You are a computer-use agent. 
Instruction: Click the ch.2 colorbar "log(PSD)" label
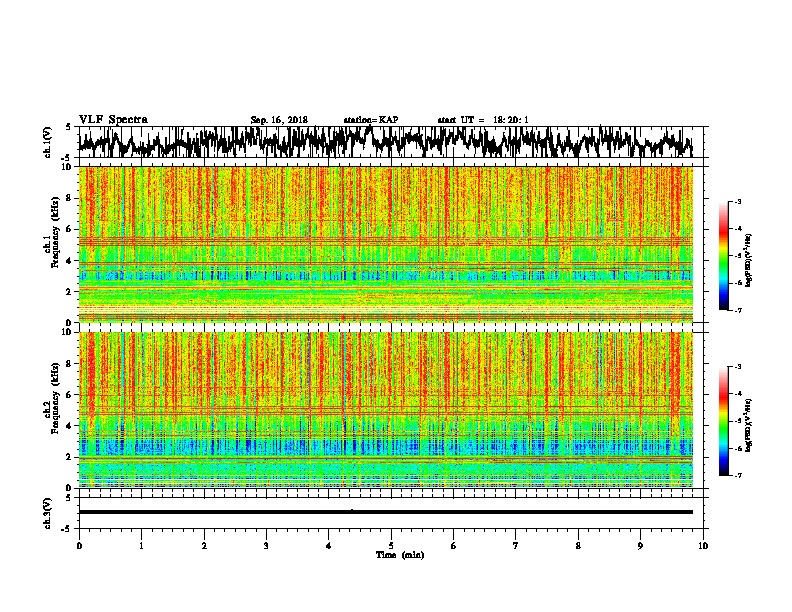pyautogui.click(x=749, y=425)
